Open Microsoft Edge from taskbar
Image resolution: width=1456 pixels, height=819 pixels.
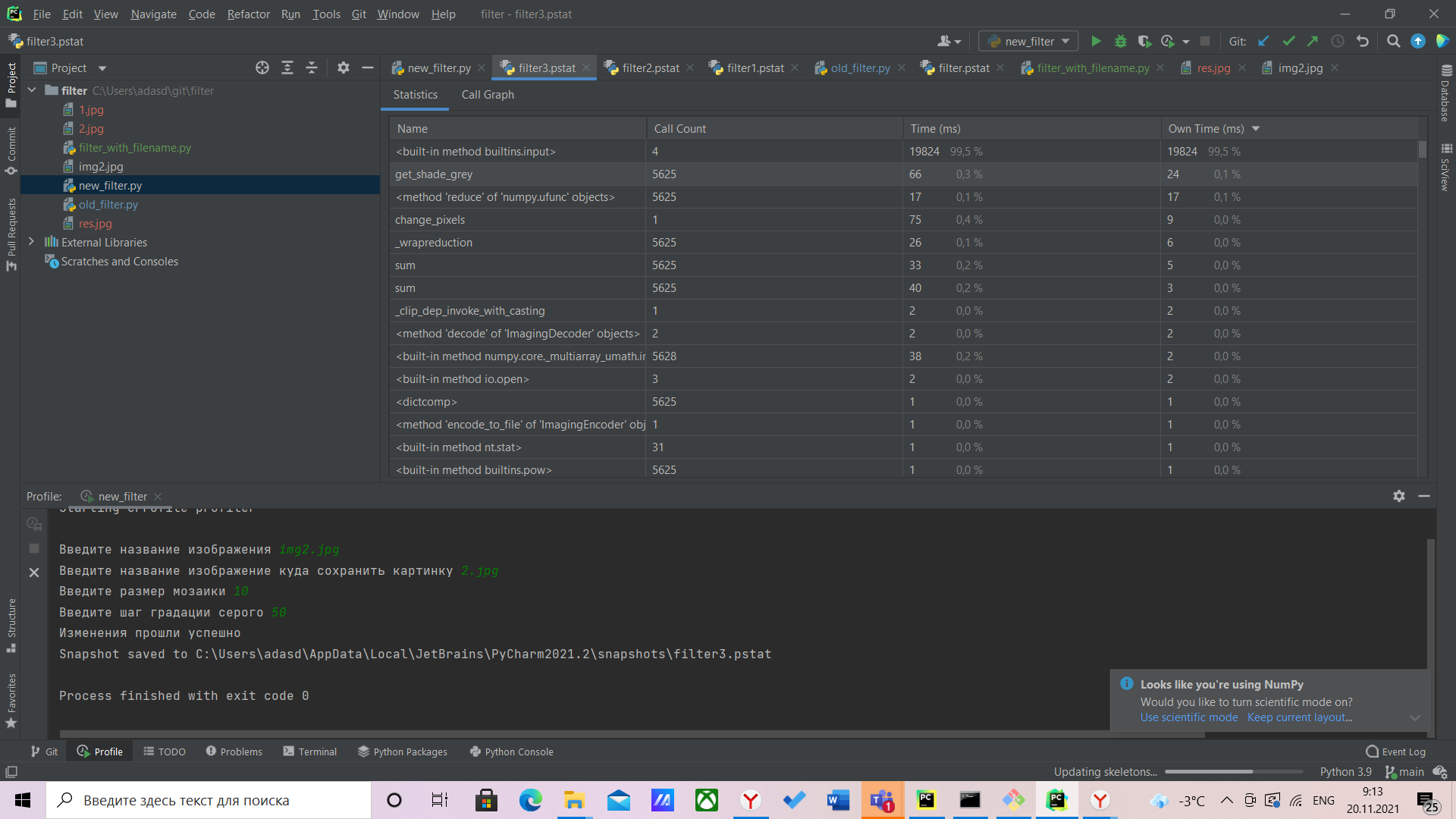(530, 800)
